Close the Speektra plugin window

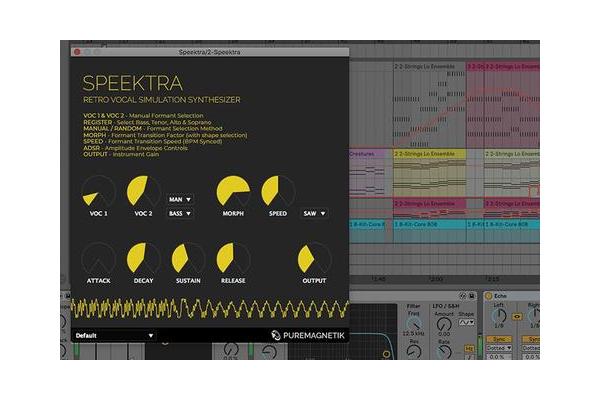[x=77, y=52]
